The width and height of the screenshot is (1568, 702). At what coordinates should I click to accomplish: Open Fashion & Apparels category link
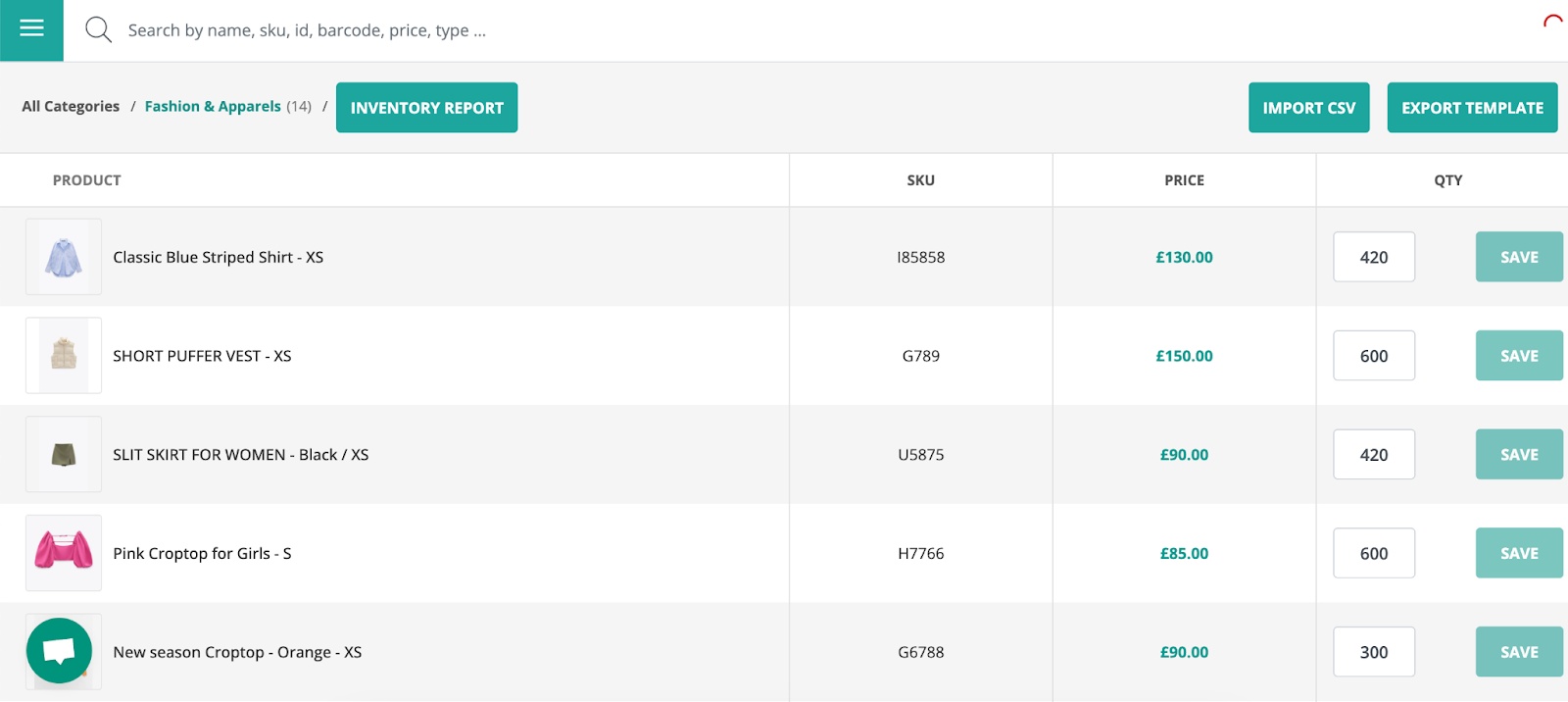pyautogui.click(x=213, y=107)
